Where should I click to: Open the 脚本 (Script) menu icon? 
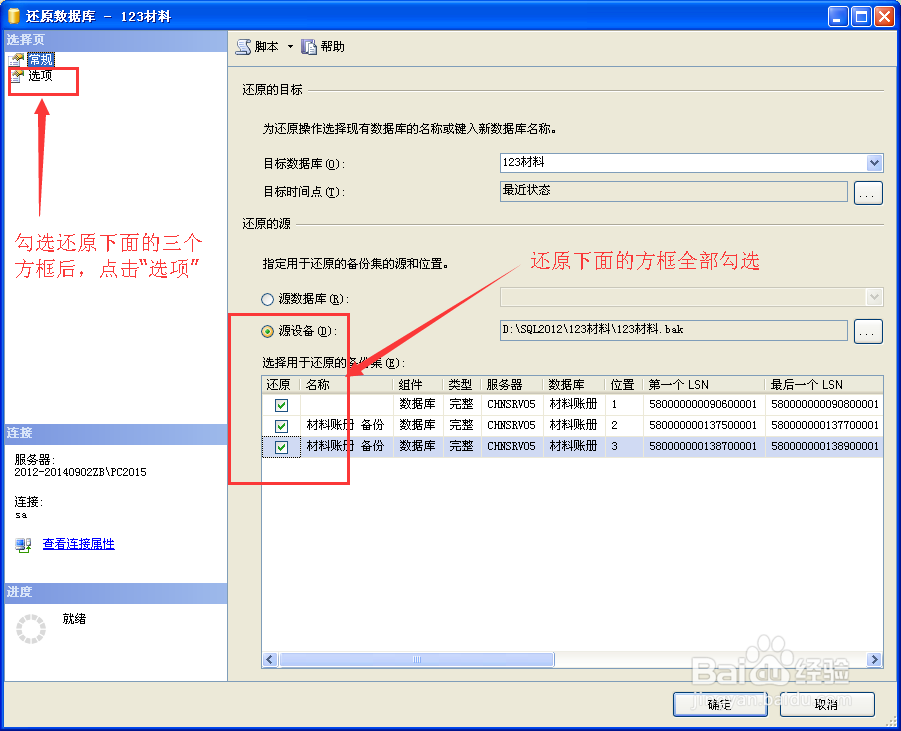[243, 45]
